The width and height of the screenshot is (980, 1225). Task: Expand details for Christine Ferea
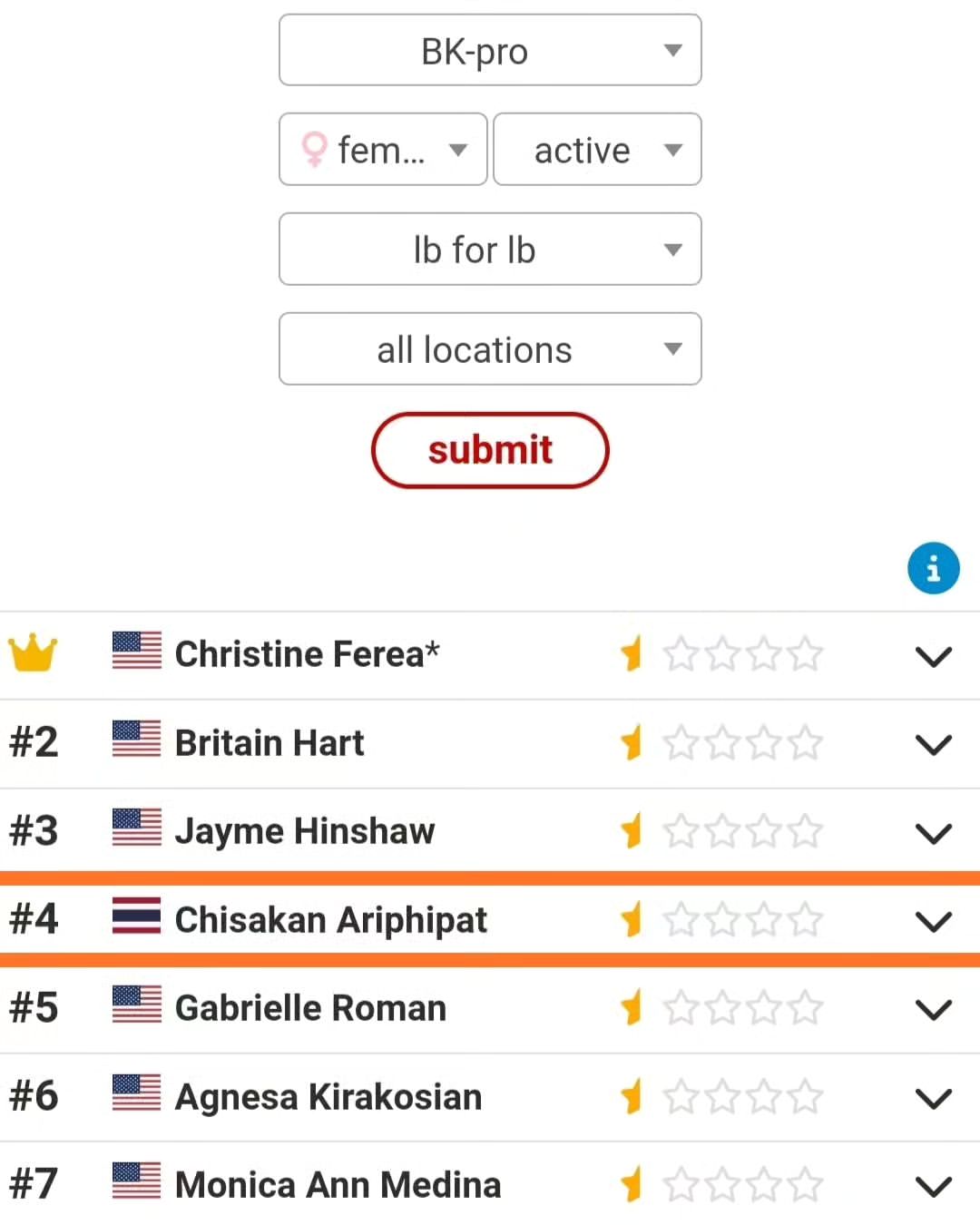pos(933,656)
